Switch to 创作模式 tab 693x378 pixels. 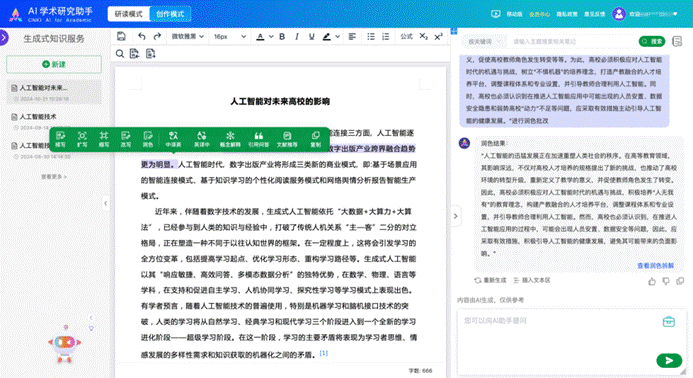[x=170, y=14]
